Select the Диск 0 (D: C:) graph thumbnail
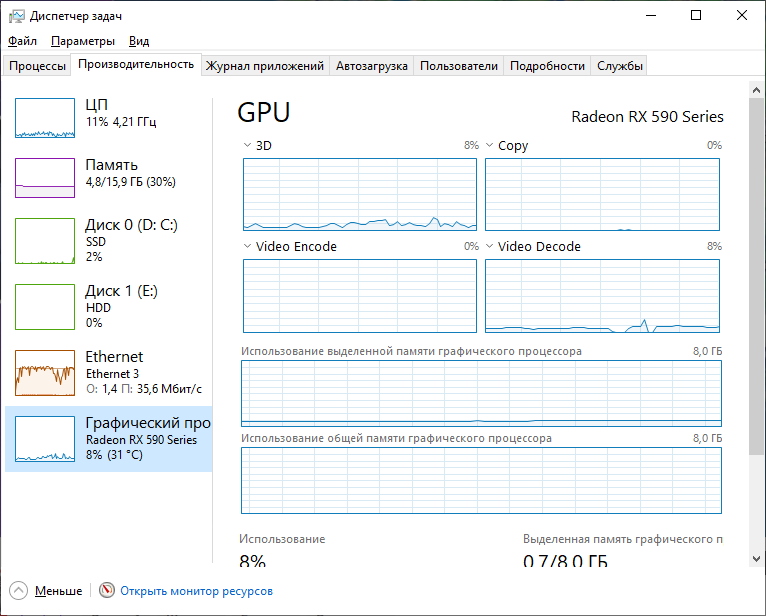Viewport: 766px width, 616px height. (x=45, y=241)
